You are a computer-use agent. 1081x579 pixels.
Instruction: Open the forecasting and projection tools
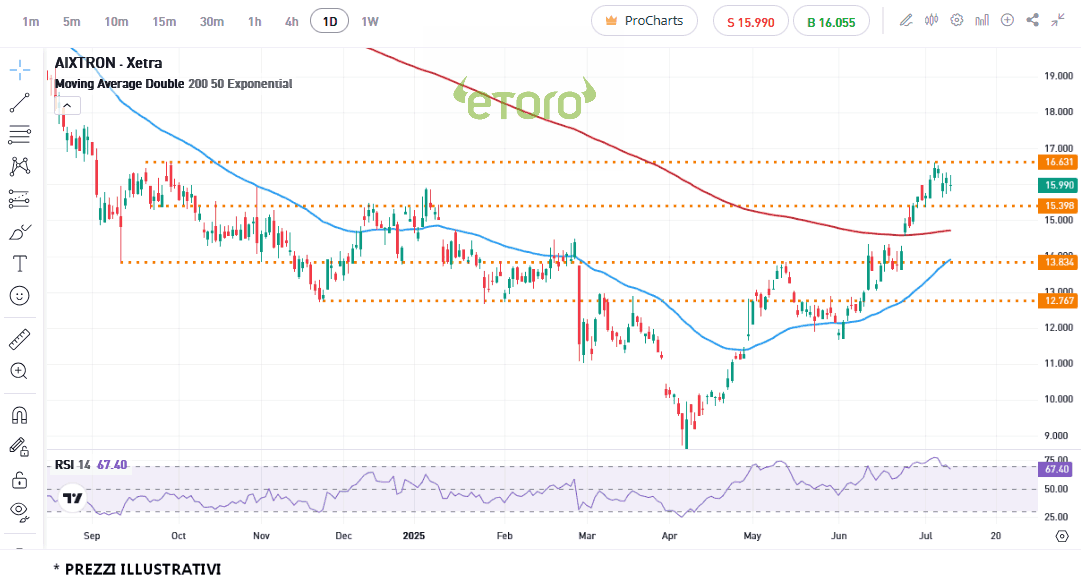coord(20,199)
